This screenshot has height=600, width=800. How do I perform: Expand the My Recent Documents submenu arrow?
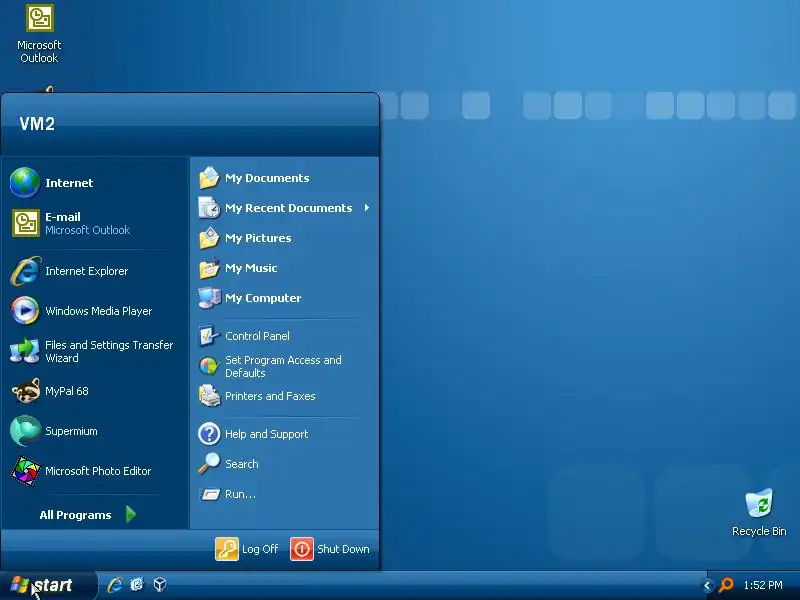click(x=367, y=208)
